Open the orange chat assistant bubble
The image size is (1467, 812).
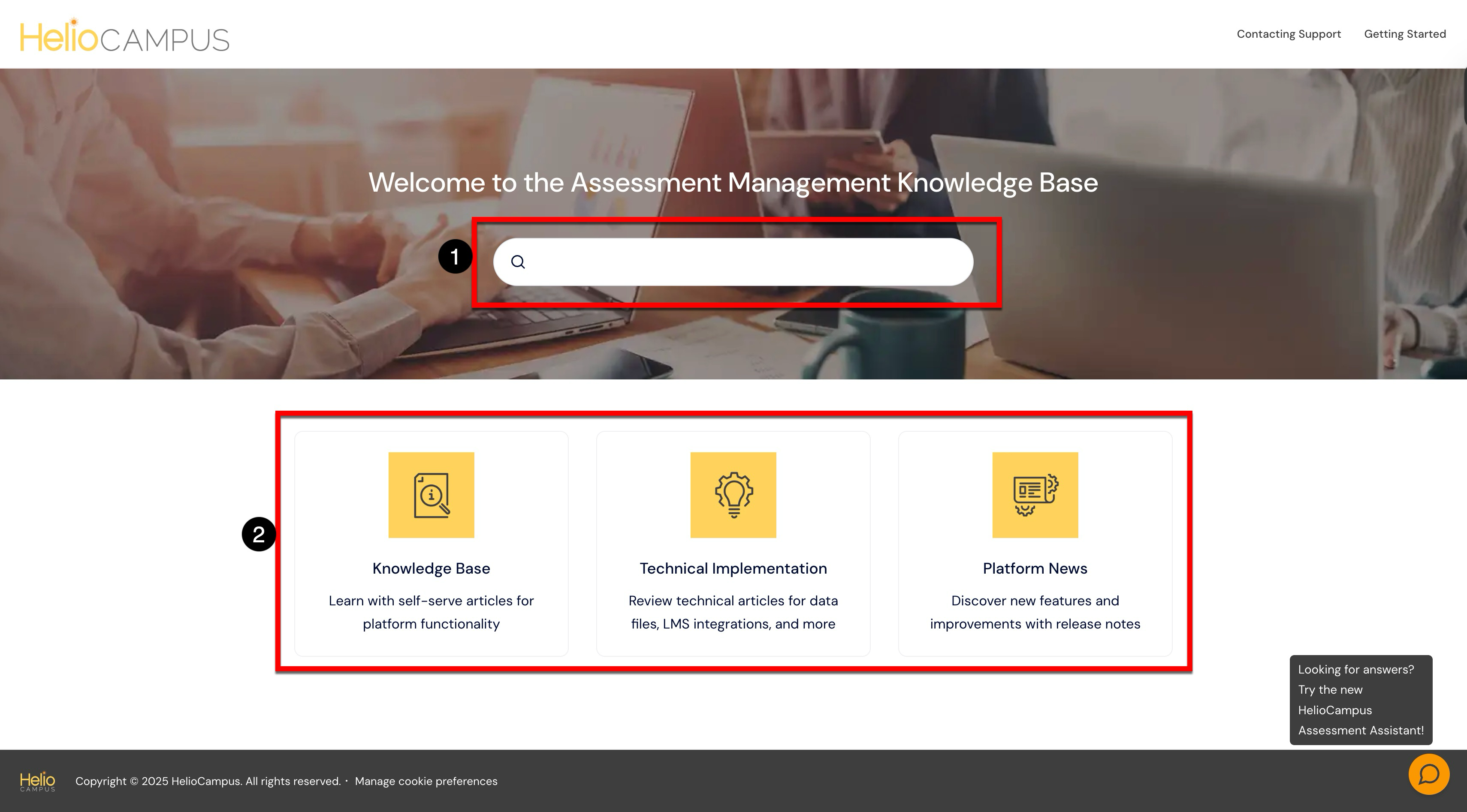pos(1428,774)
